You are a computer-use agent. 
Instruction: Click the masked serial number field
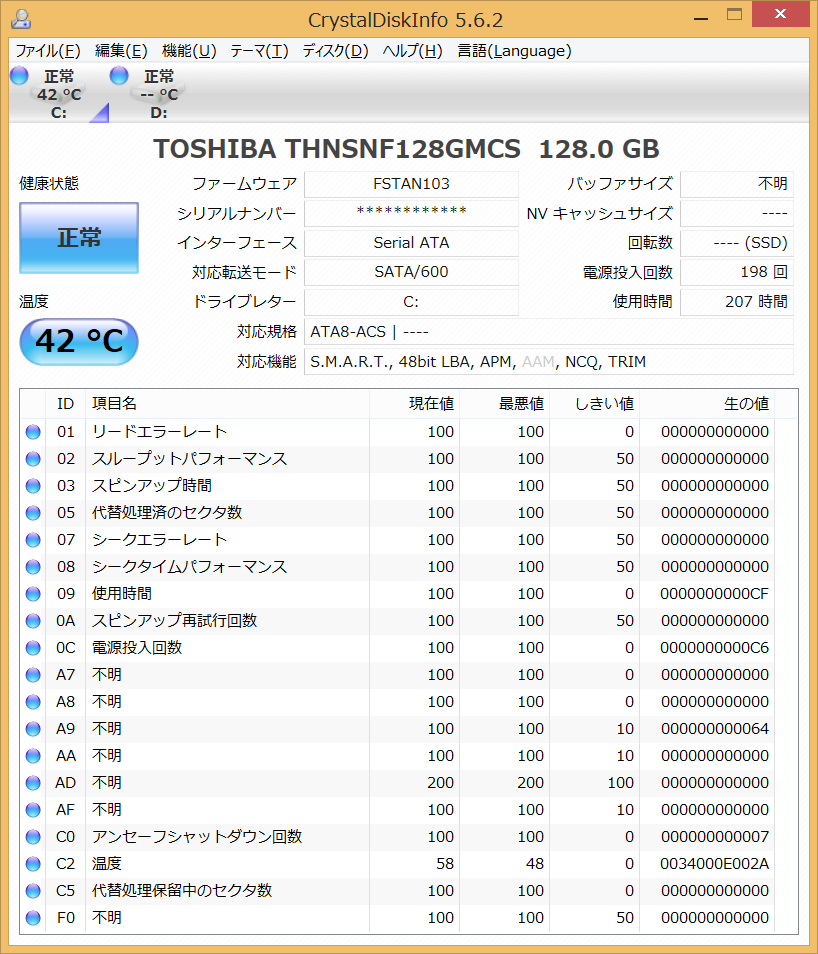411,213
